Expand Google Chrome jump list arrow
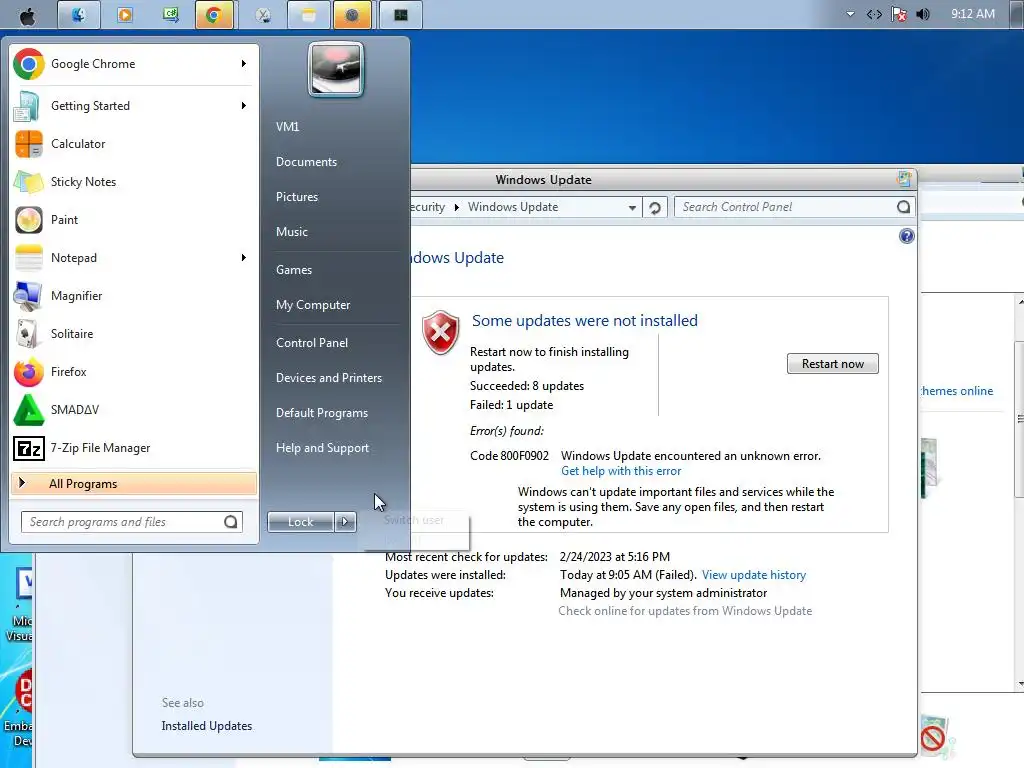This screenshot has height=768, width=1024. pyautogui.click(x=244, y=63)
